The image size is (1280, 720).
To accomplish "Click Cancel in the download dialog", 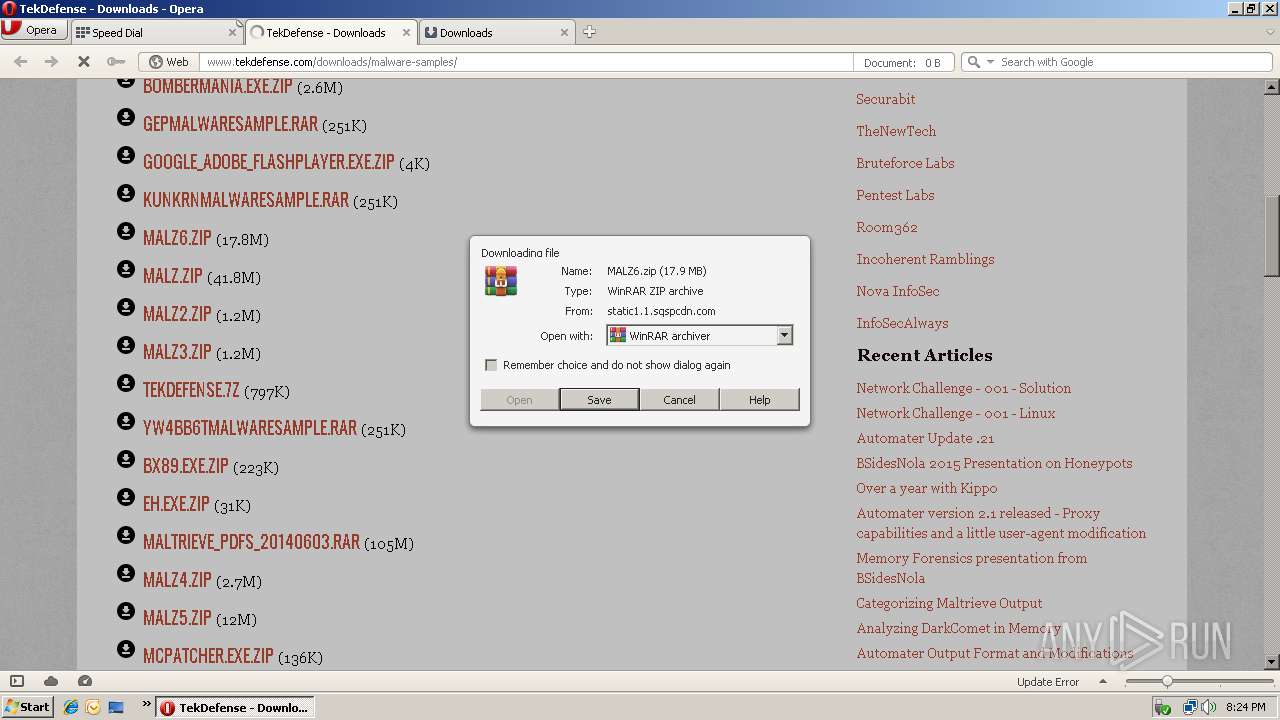I will pos(679,400).
